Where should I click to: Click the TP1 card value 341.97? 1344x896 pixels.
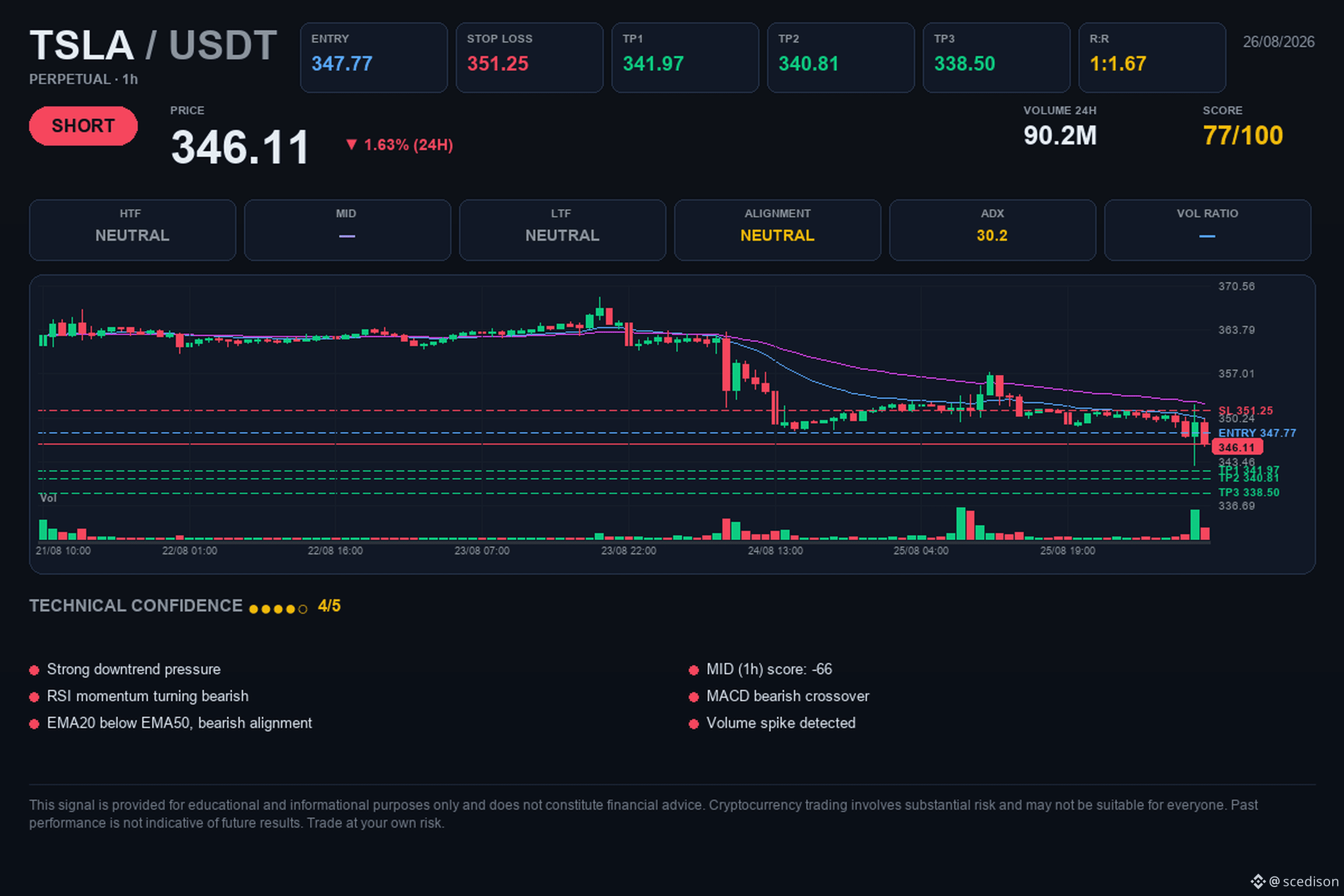653,63
